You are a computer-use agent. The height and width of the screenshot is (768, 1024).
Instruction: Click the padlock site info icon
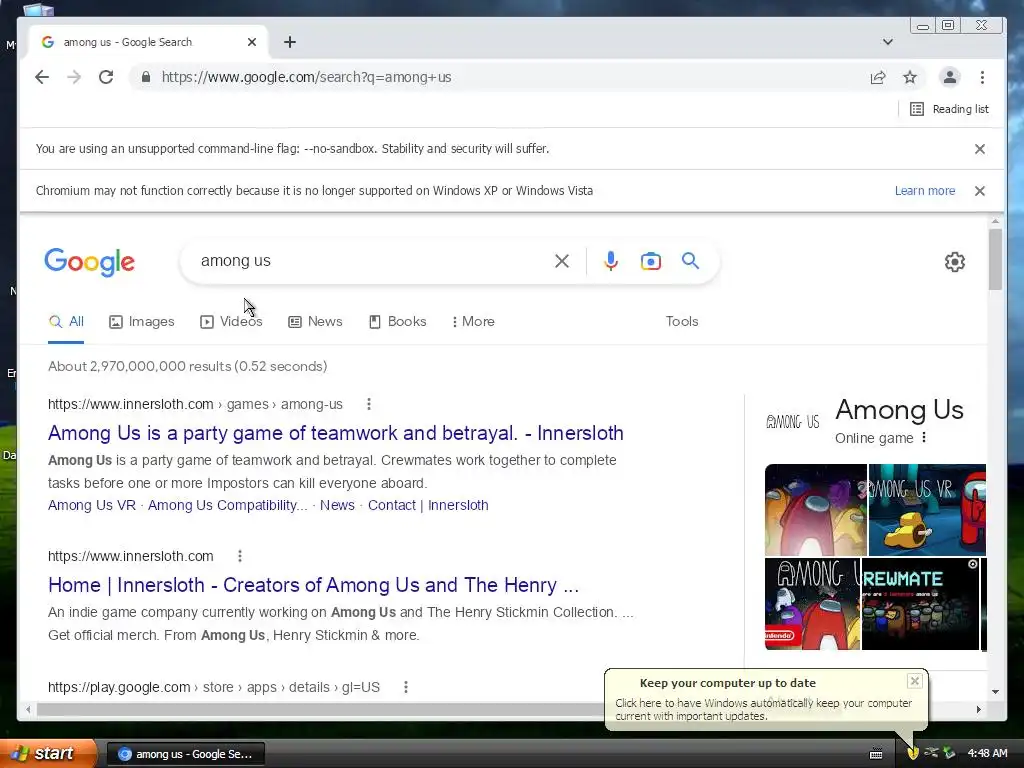coord(146,77)
